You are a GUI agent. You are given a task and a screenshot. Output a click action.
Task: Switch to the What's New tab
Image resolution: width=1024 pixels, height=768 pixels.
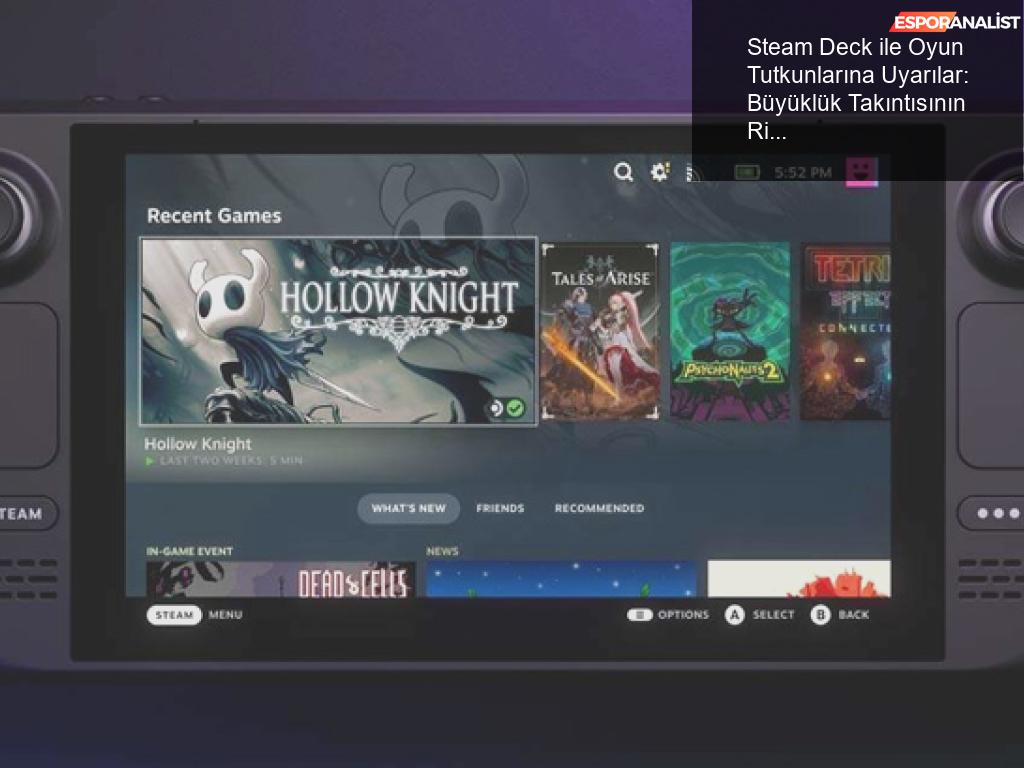point(408,508)
